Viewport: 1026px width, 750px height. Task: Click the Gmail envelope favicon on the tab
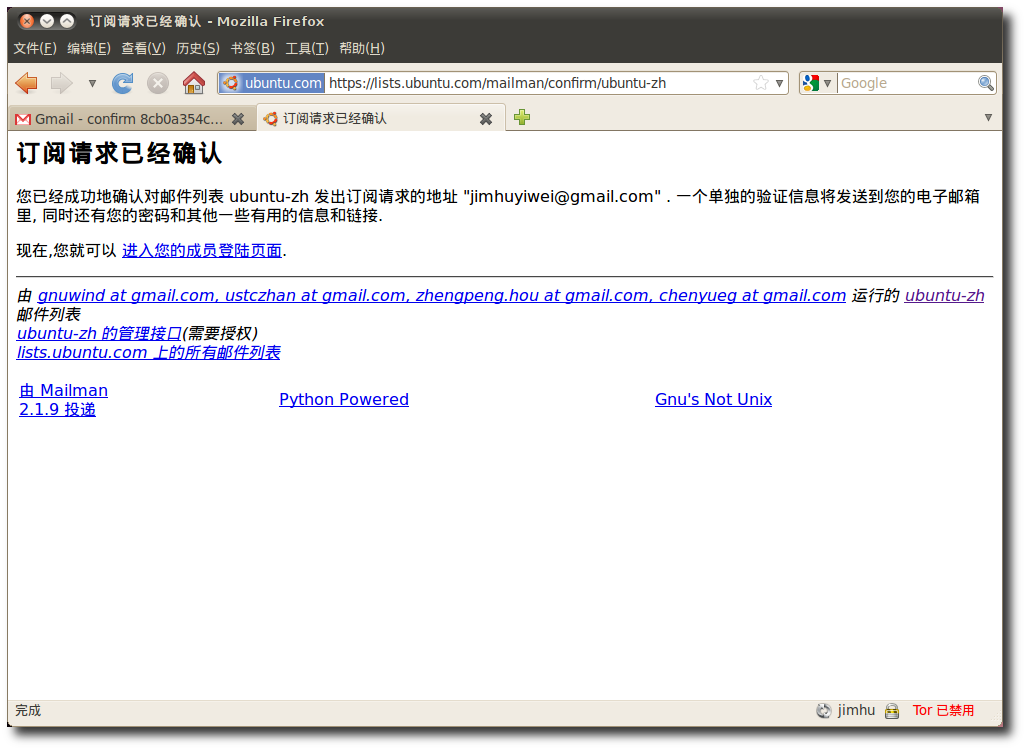tap(23, 119)
